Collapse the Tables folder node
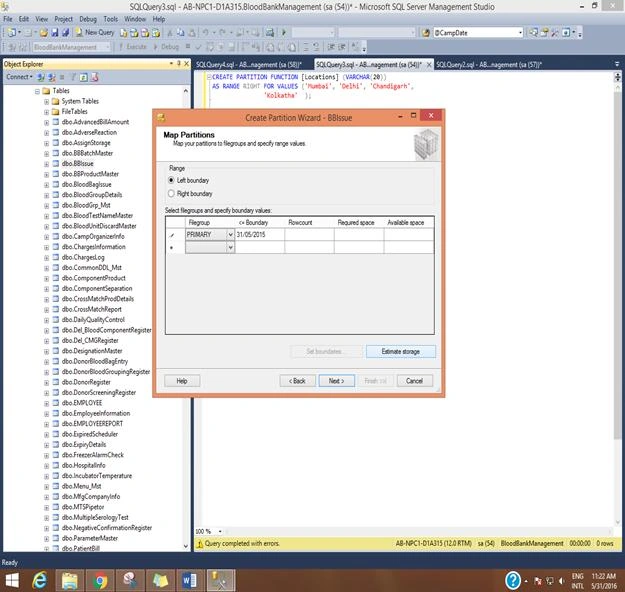Viewport: 625px width, 592px height. coord(37,91)
